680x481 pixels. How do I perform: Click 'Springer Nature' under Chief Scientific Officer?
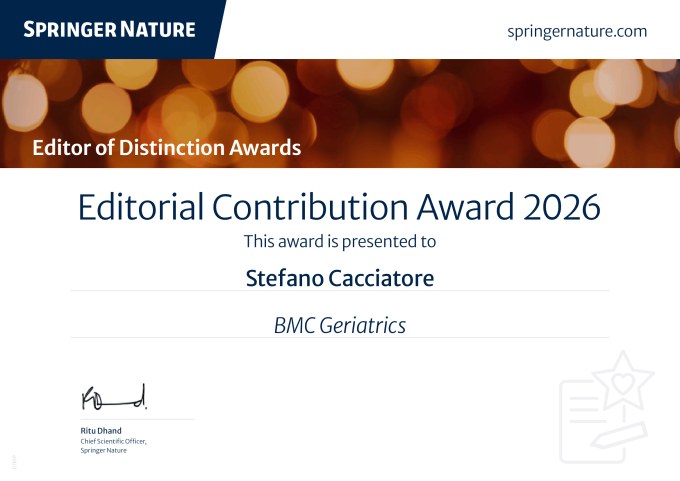coord(103,450)
